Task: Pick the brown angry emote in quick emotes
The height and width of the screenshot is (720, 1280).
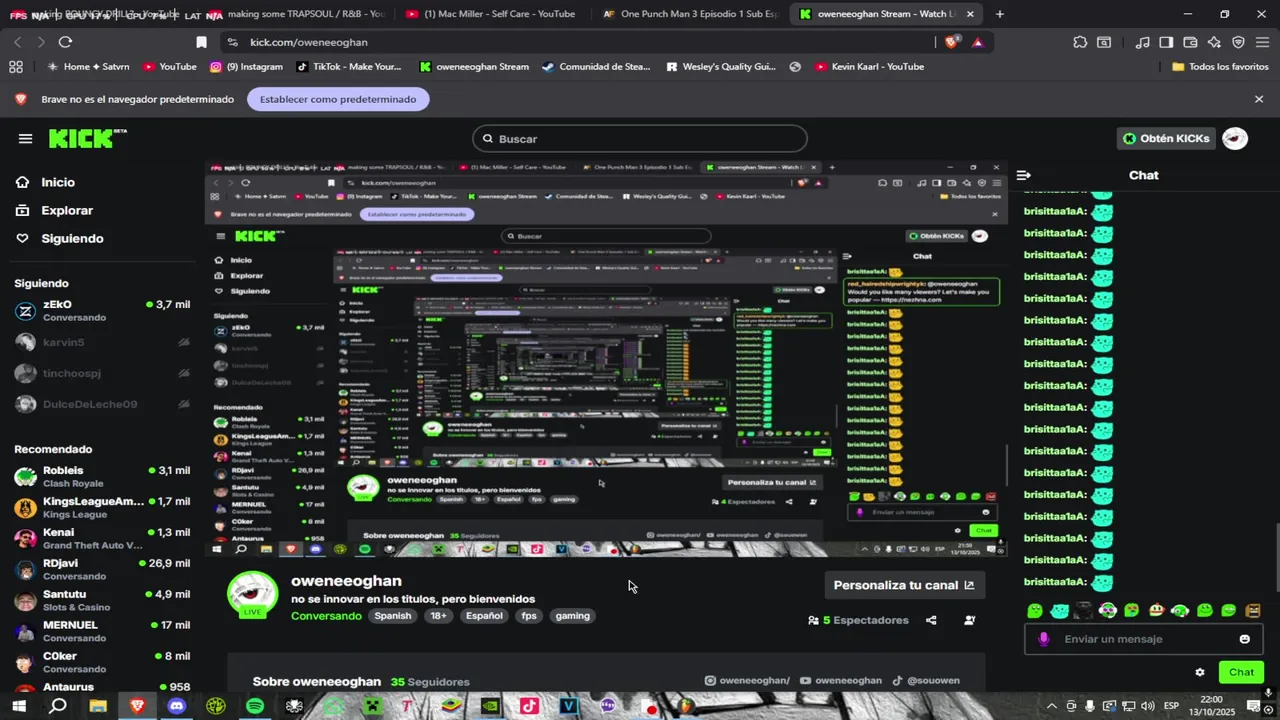Action: point(1253,610)
